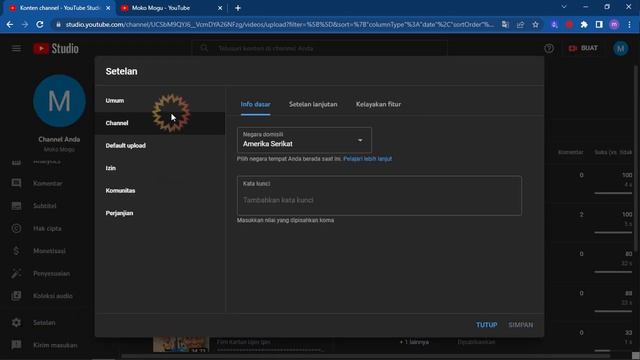Open the Subtitel sidebar icon

(16, 206)
